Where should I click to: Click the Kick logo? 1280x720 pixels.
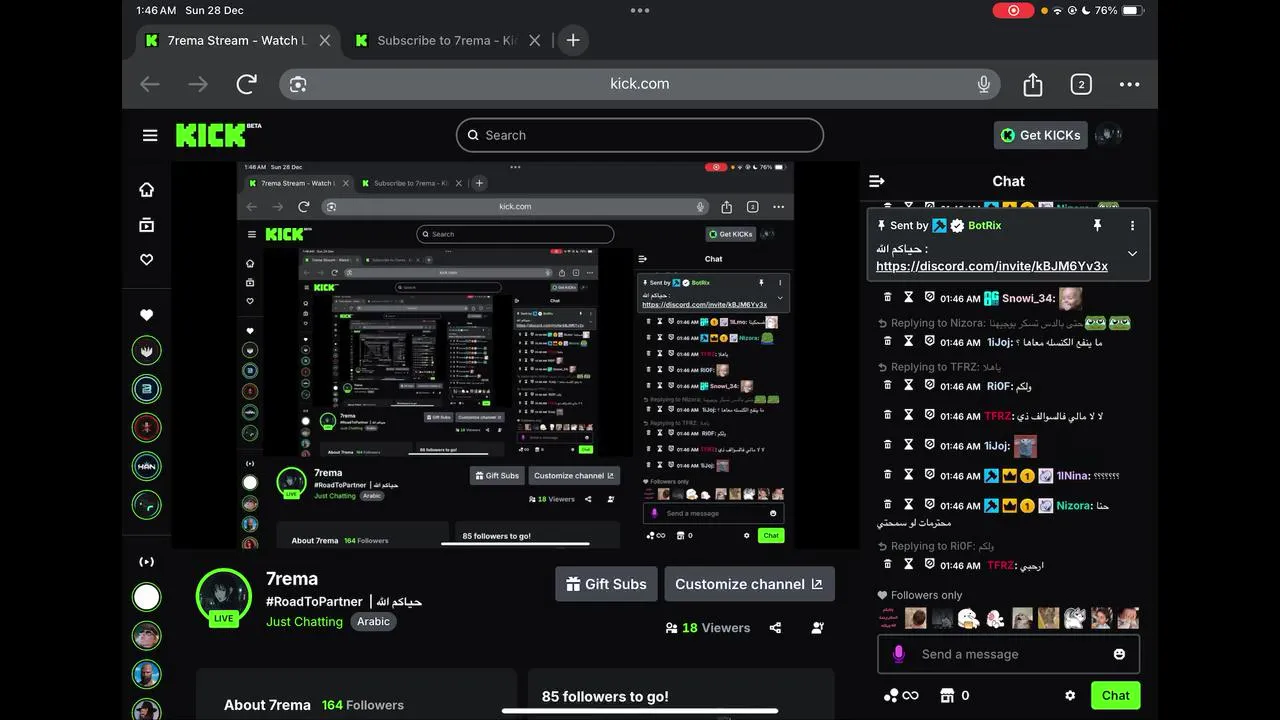click(218, 135)
